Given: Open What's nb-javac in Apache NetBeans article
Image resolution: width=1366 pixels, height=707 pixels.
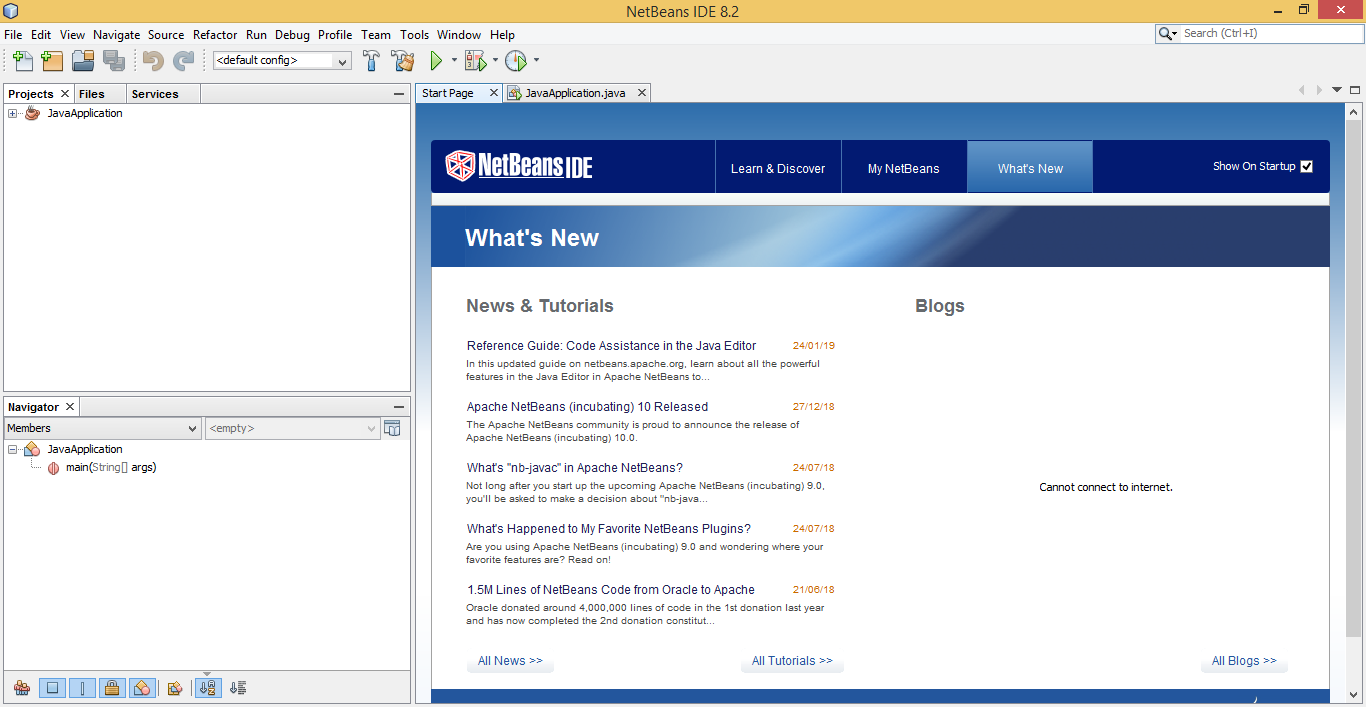Looking at the screenshot, I should click(x=575, y=468).
